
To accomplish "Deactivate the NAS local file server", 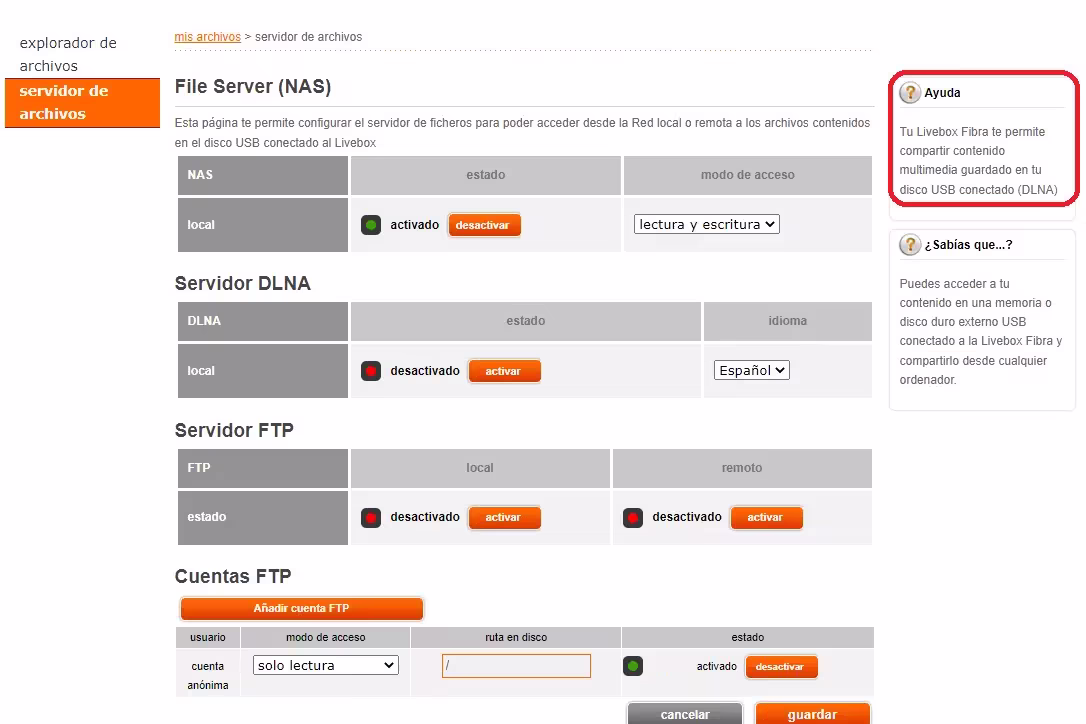I will 484,225.
